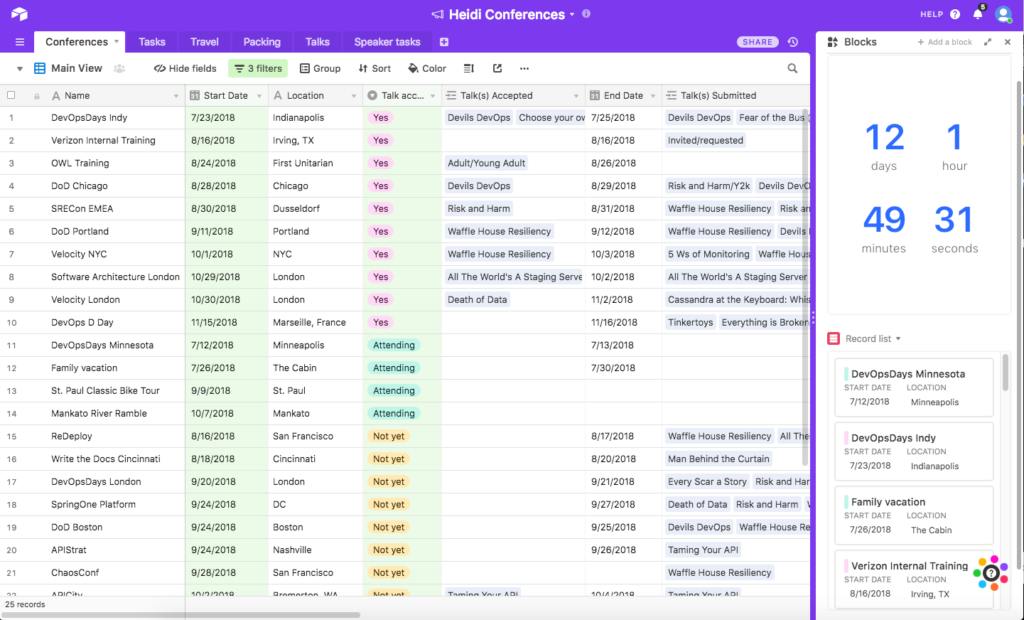This screenshot has width=1024, height=620.
Task: Click the Sort button
Action: (x=374, y=69)
